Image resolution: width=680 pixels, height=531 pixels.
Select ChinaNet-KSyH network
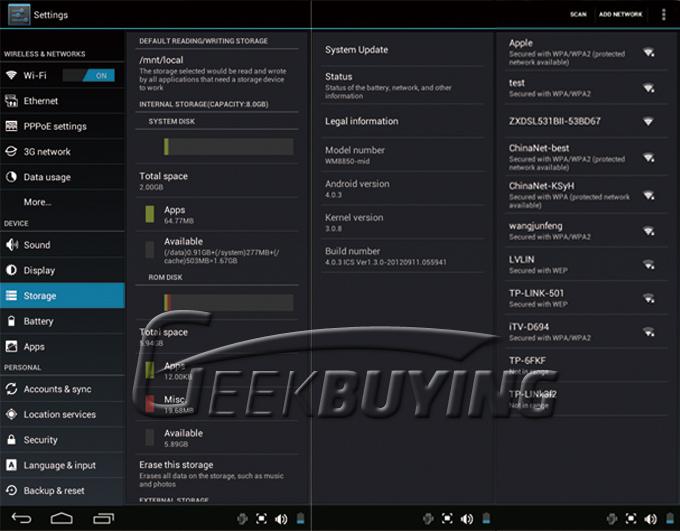[585, 195]
